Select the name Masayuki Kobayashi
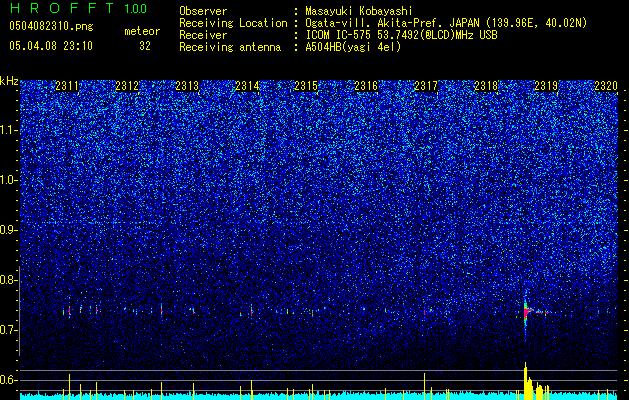 click(359, 11)
